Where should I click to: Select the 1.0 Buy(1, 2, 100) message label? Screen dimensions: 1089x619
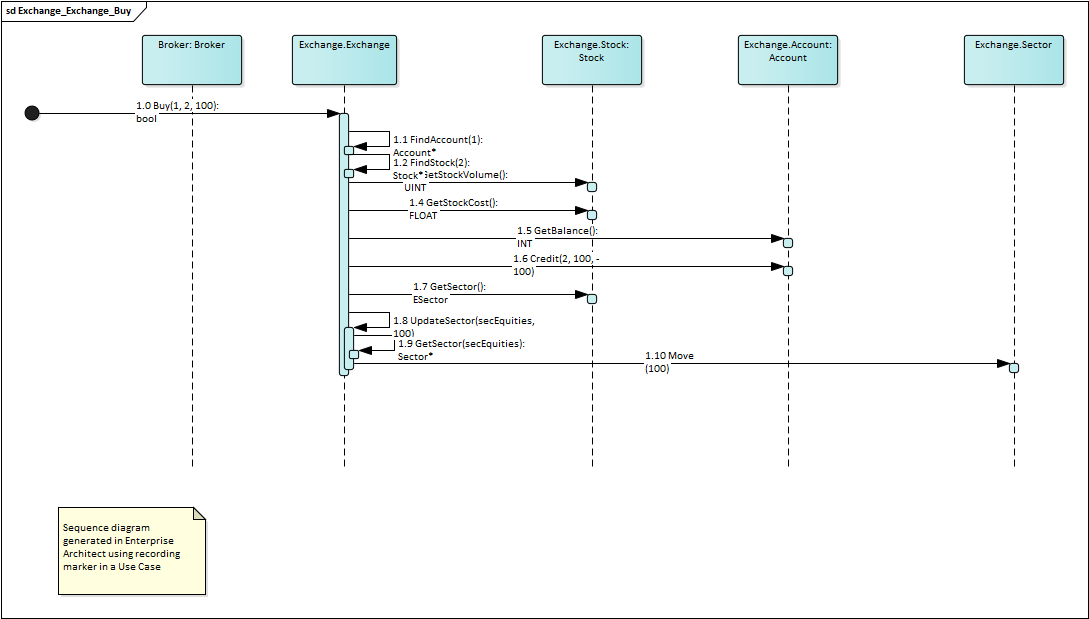coord(178,111)
